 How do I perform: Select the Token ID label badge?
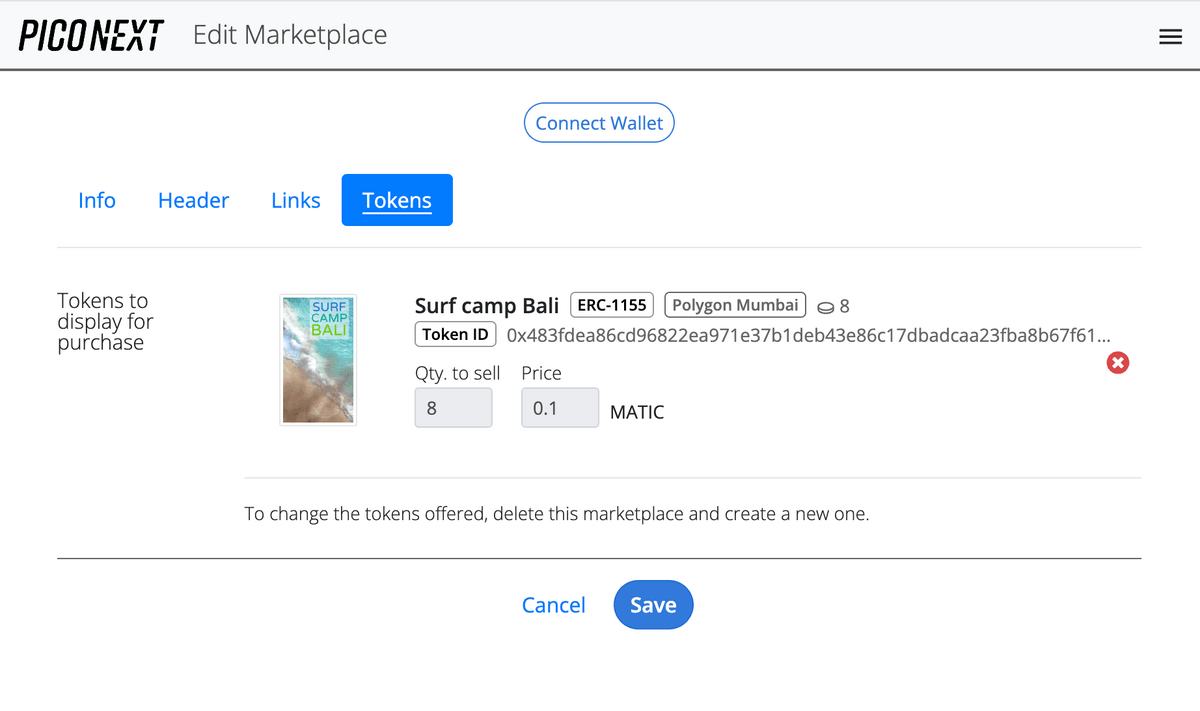[455, 334]
